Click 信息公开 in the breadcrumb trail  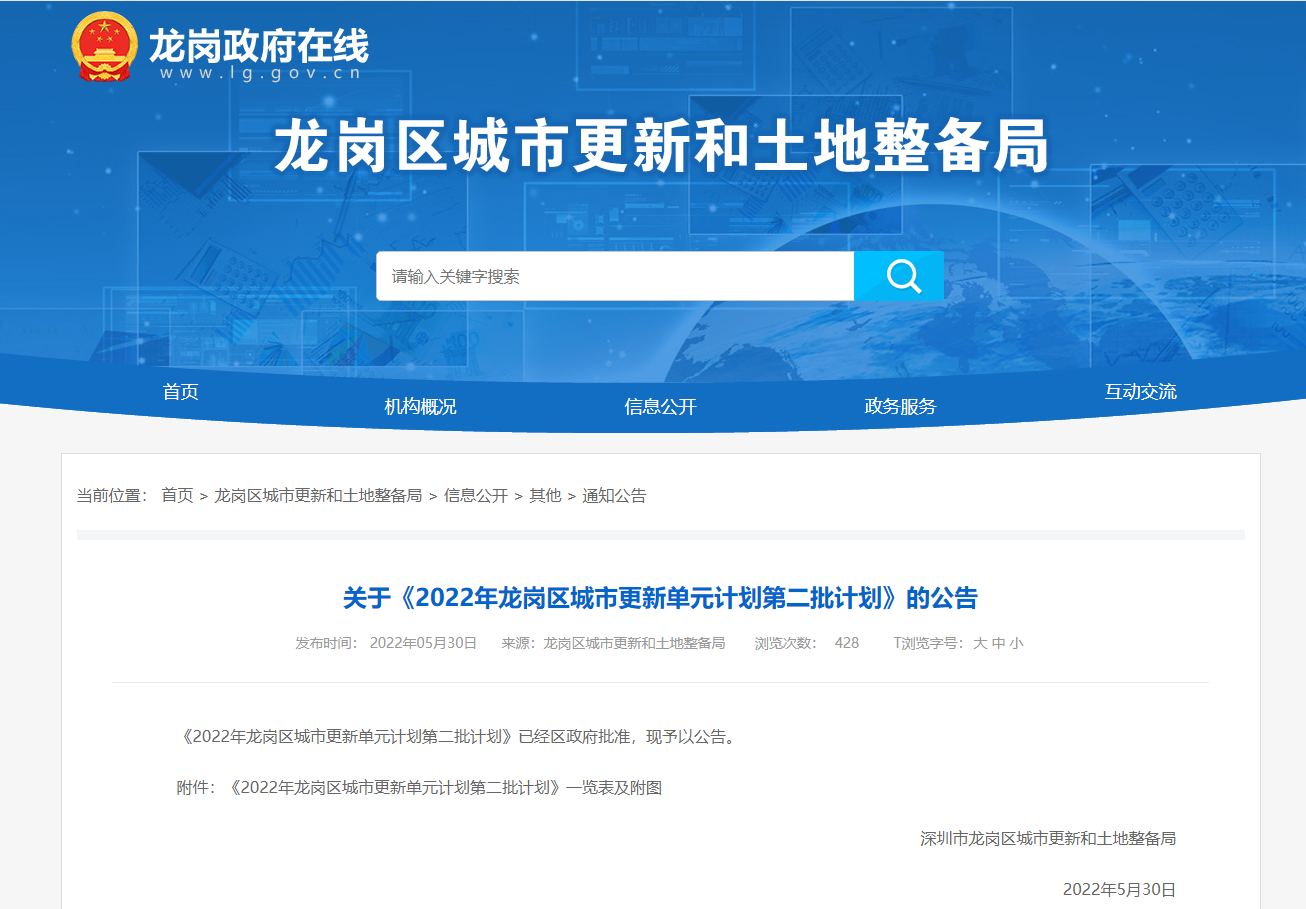pyautogui.click(x=476, y=496)
